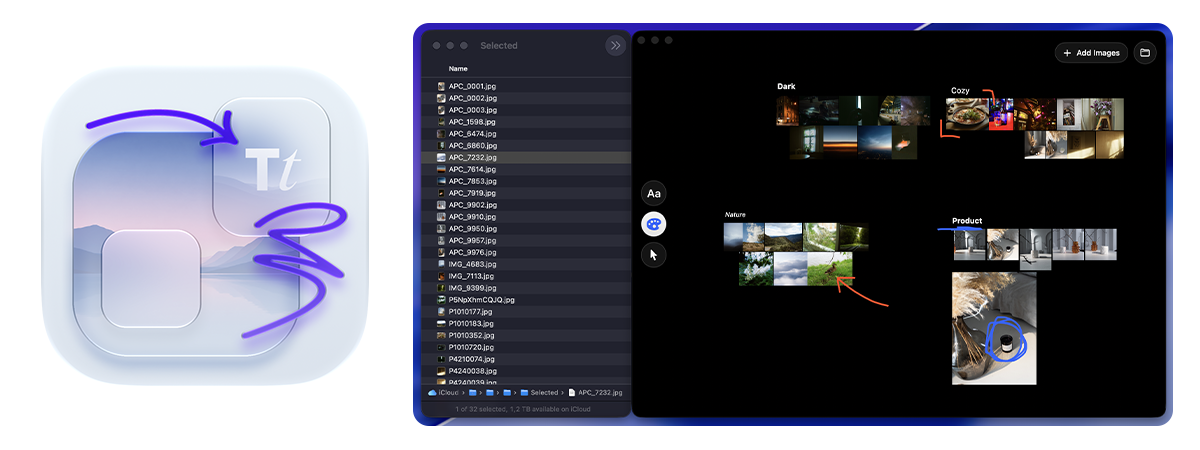Viewport: 1200px width, 450px height.
Task: Click the highlighted APC_7232.jpg list row
Action: point(526,157)
